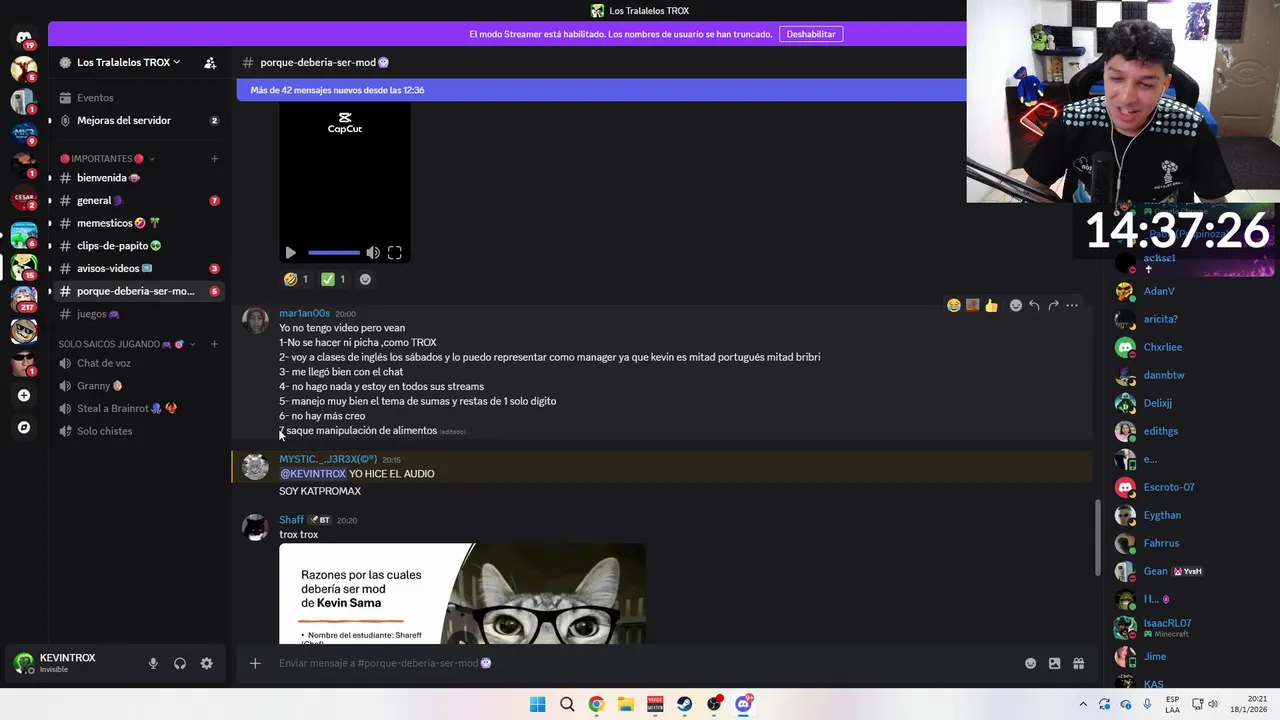Click the chat vertical scrollbar
The height and width of the screenshot is (720, 1280).
pyautogui.click(x=1097, y=540)
